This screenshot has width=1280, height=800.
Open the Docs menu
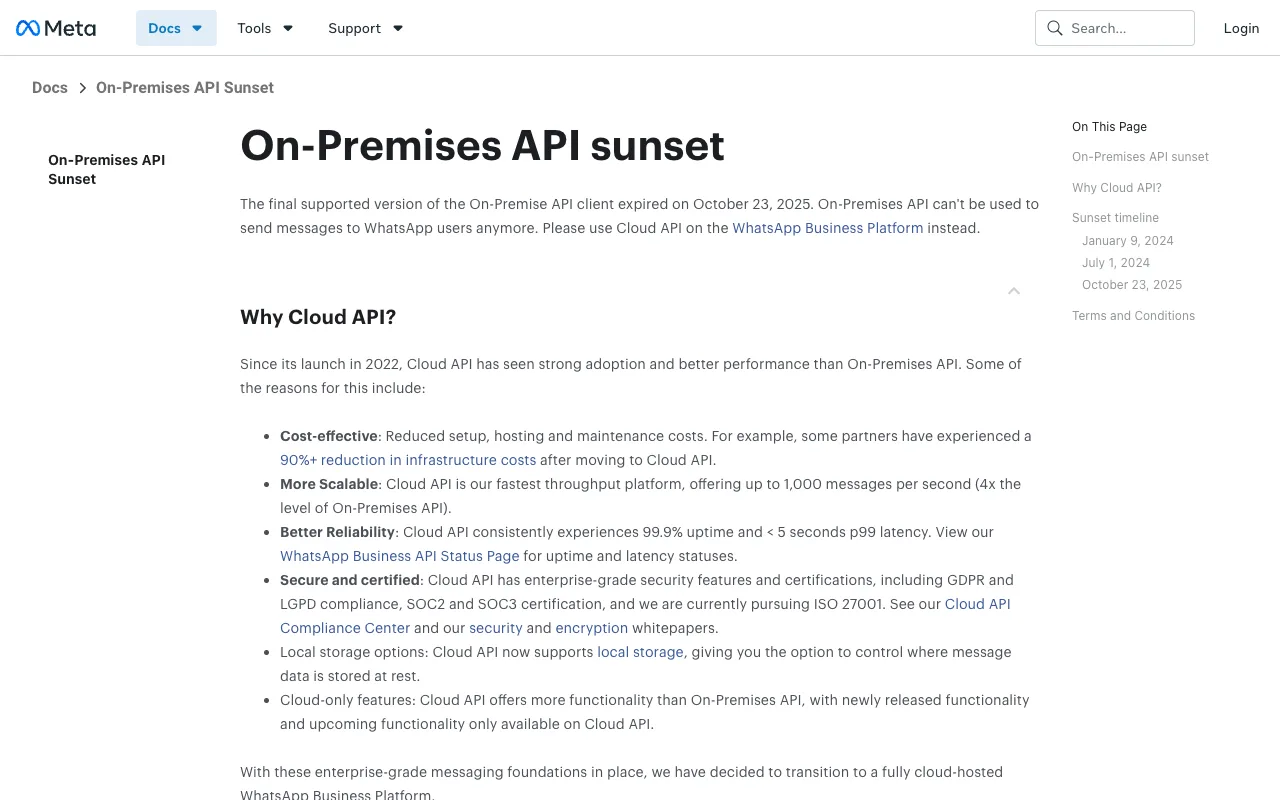(x=176, y=28)
